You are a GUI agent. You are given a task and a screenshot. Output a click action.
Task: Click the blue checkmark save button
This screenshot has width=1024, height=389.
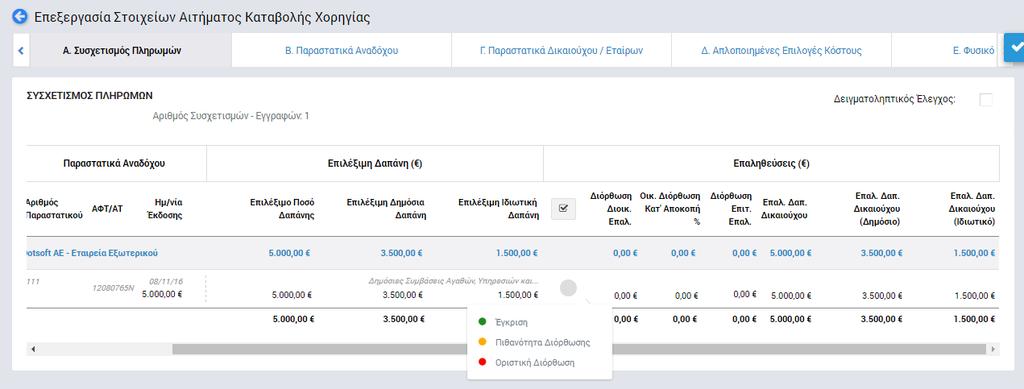tap(1014, 48)
